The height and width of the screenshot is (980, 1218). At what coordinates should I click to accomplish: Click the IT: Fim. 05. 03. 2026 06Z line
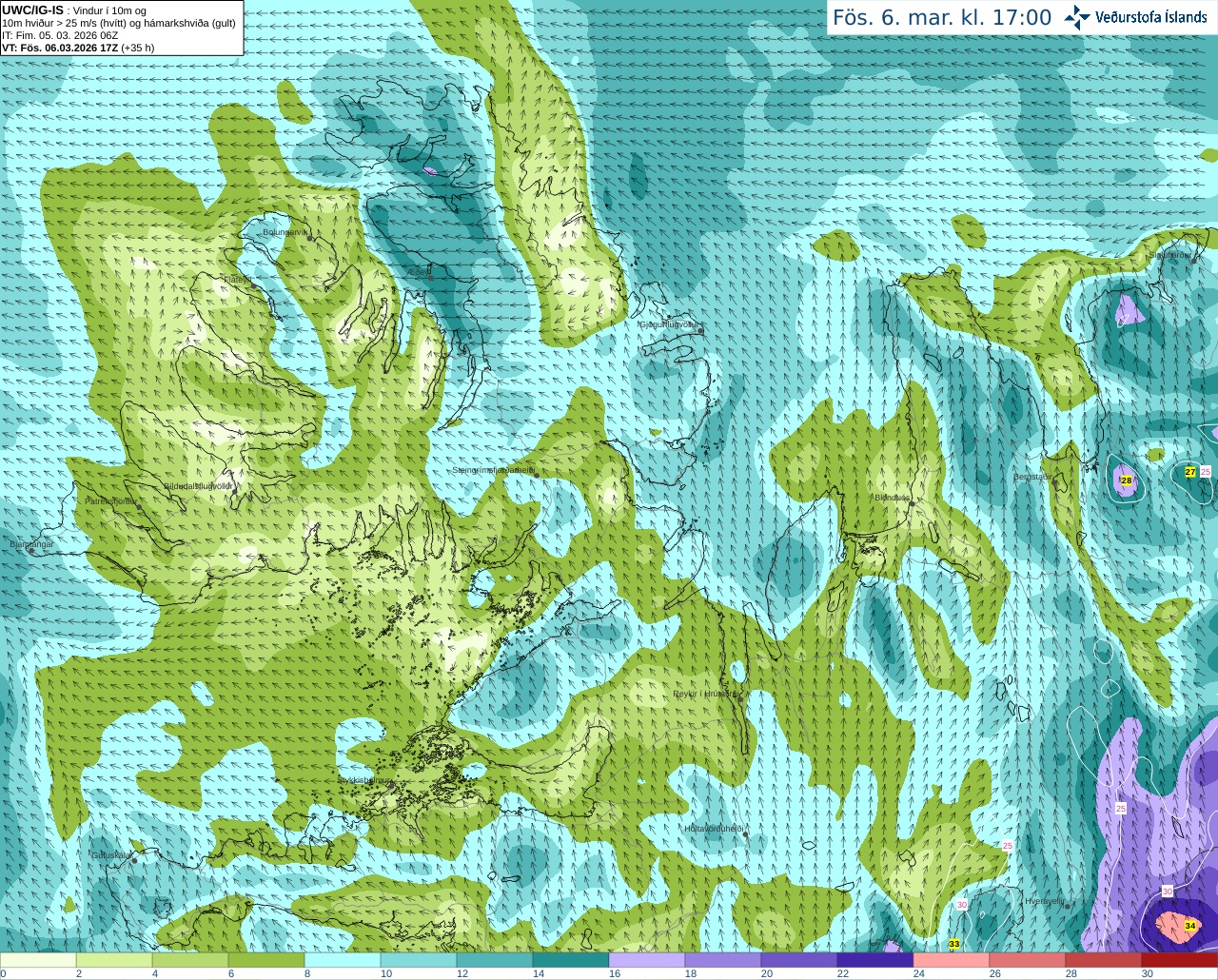(60, 35)
